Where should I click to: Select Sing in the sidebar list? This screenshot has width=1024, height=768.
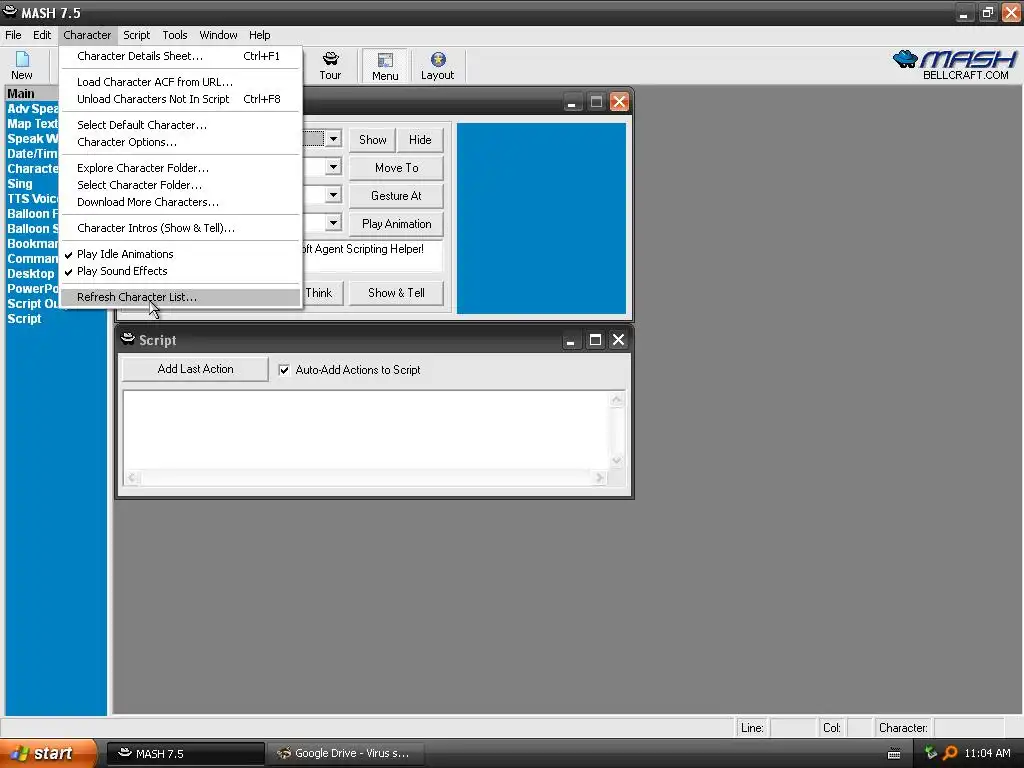click(x=20, y=184)
